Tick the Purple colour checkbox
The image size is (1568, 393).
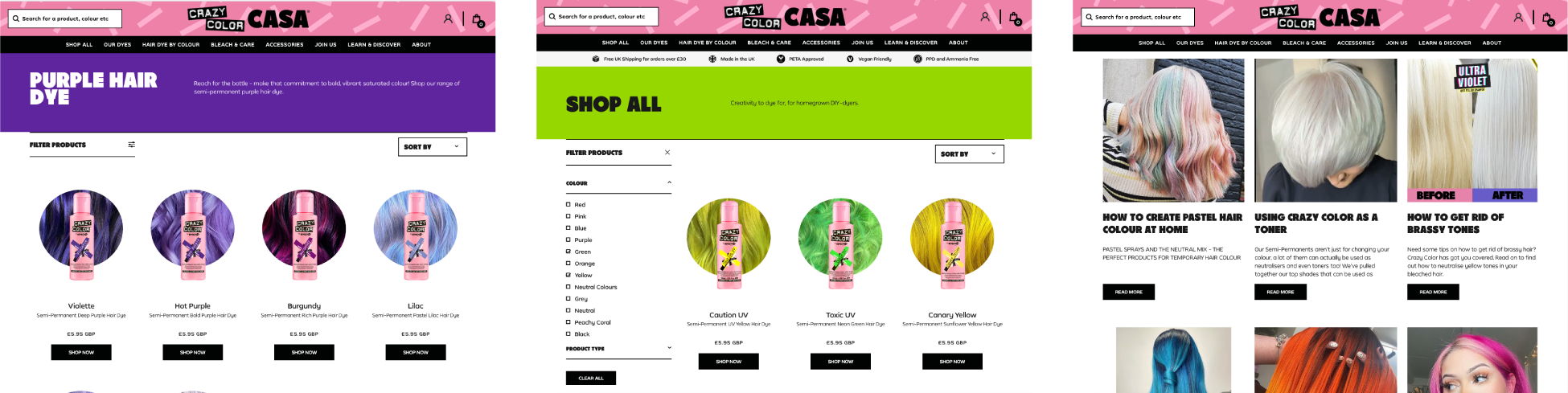pyautogui.click(x=569, y=239)
